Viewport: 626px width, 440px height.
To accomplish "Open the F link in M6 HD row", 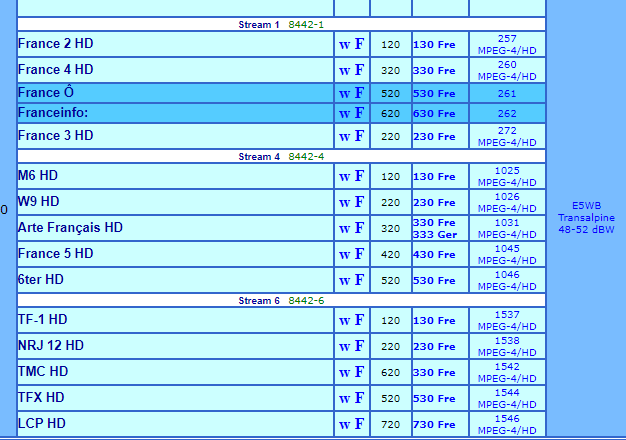I will pyautogui.click(x=359, y=175).
